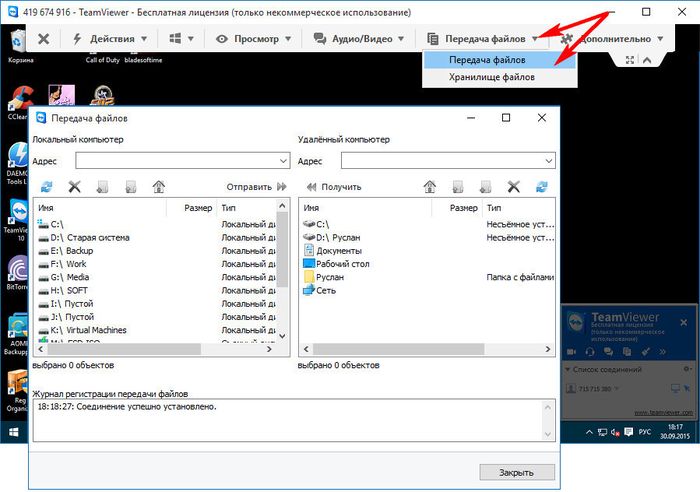Open the remote Windows Start button
Image resolution: width=700 pixels, height=492 pixels.
14,432
